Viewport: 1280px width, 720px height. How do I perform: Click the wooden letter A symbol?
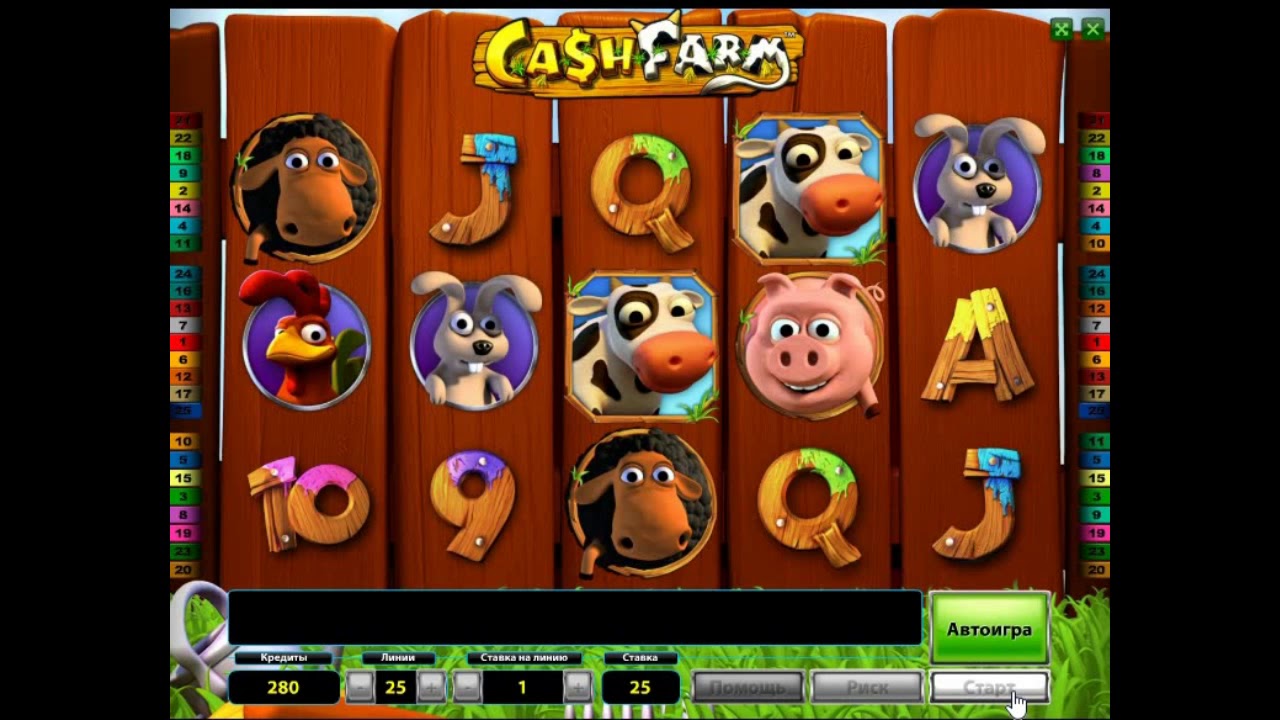978,345
